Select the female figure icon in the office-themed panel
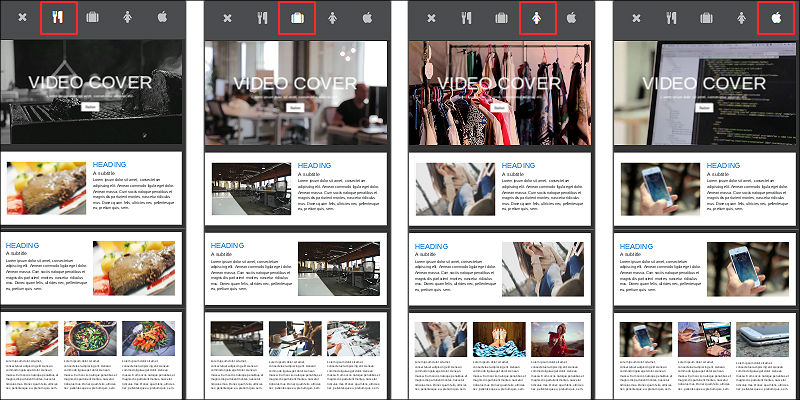Viewport: 800px width, 400px height. coord(333,18)
